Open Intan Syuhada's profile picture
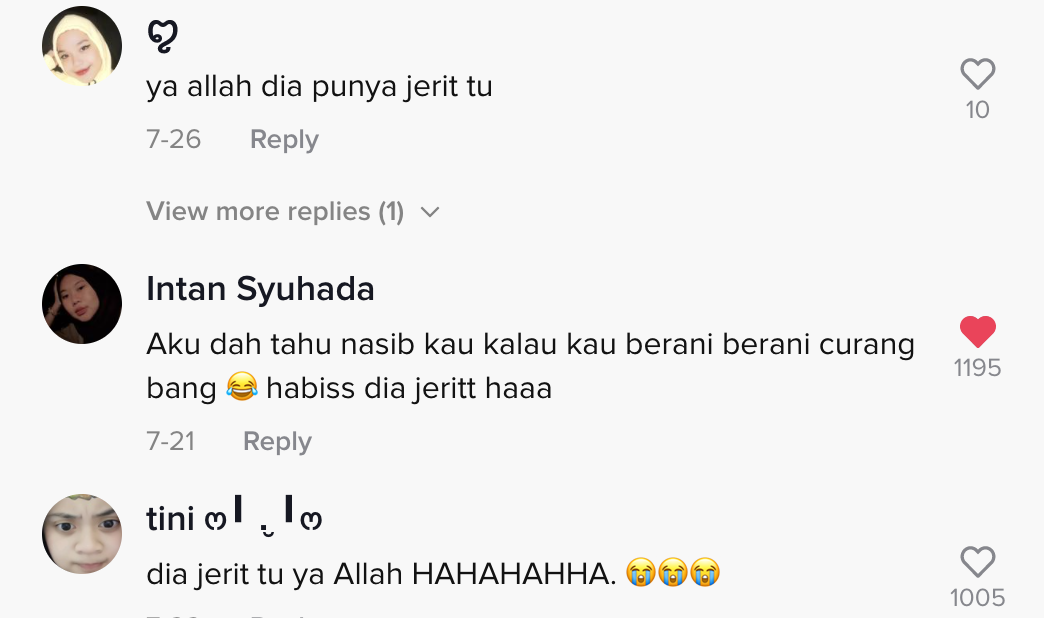Screen dimensions: 1044x618 point(82,304)
